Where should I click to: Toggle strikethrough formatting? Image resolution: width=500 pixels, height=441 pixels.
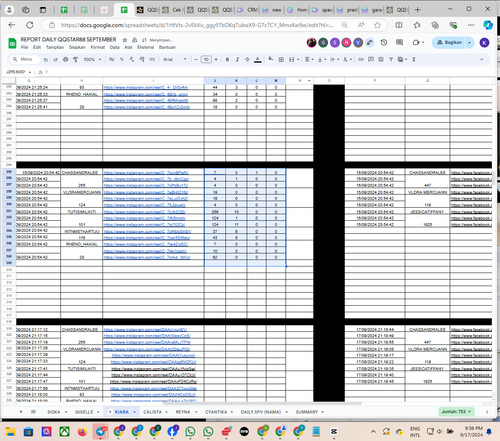pyautogui.click(x=247, y=60)
